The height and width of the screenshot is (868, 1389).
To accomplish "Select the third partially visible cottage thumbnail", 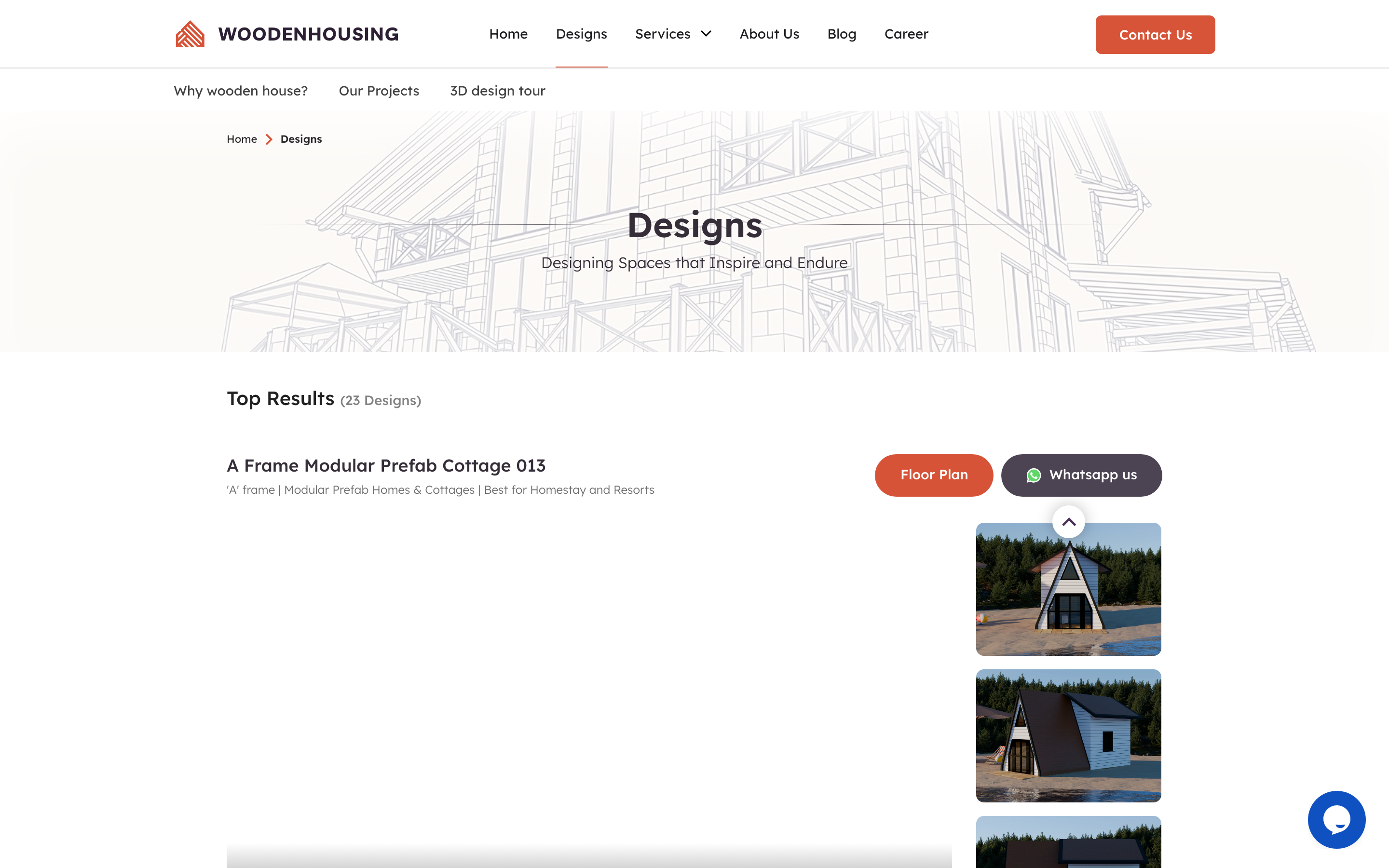I will pyautogui.click(x=1068, y=841).
